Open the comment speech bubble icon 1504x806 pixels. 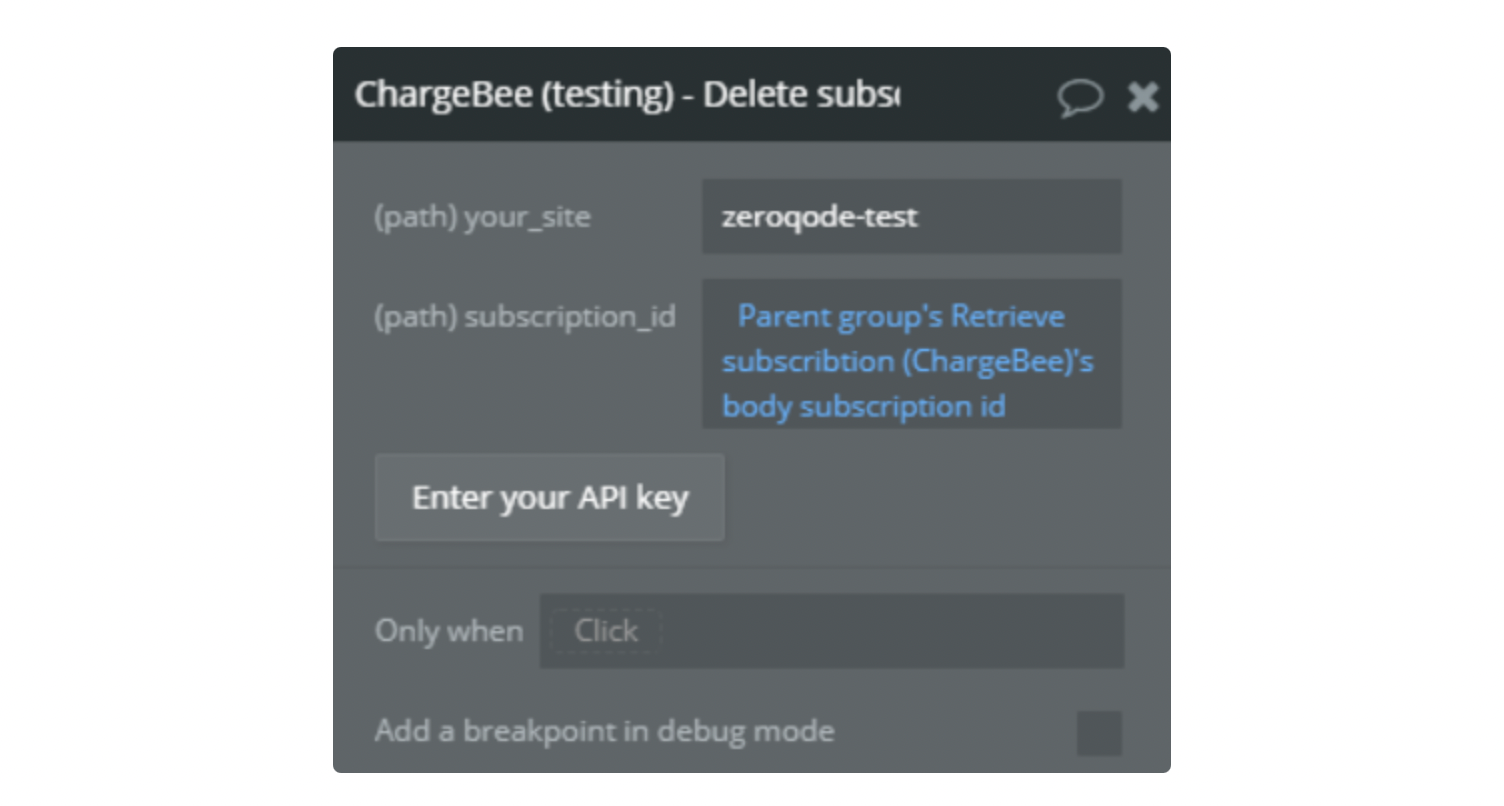1081,97
